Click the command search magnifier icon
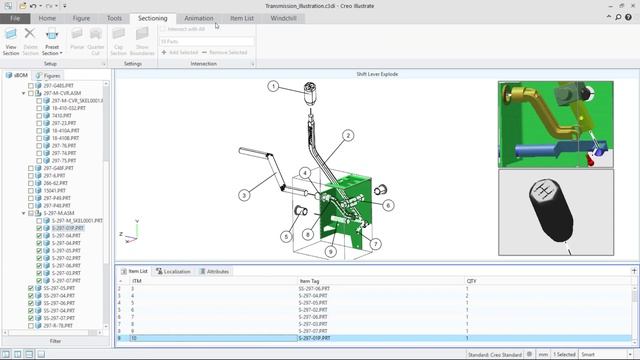This screenshot has width=640, height=360. click(618, 17)
